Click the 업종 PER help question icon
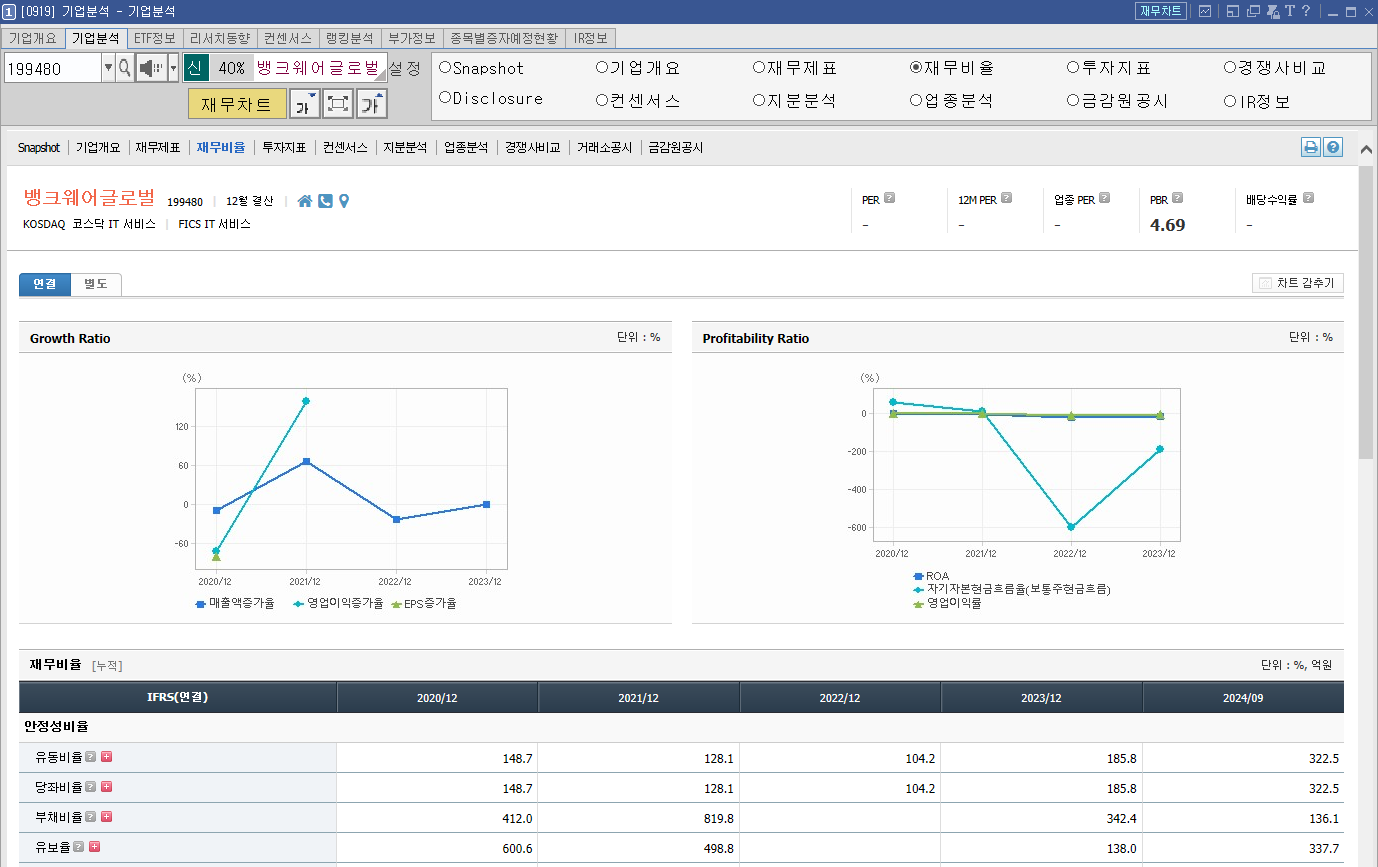Screen dimensions: 1378x867 tap(1104, 198)
